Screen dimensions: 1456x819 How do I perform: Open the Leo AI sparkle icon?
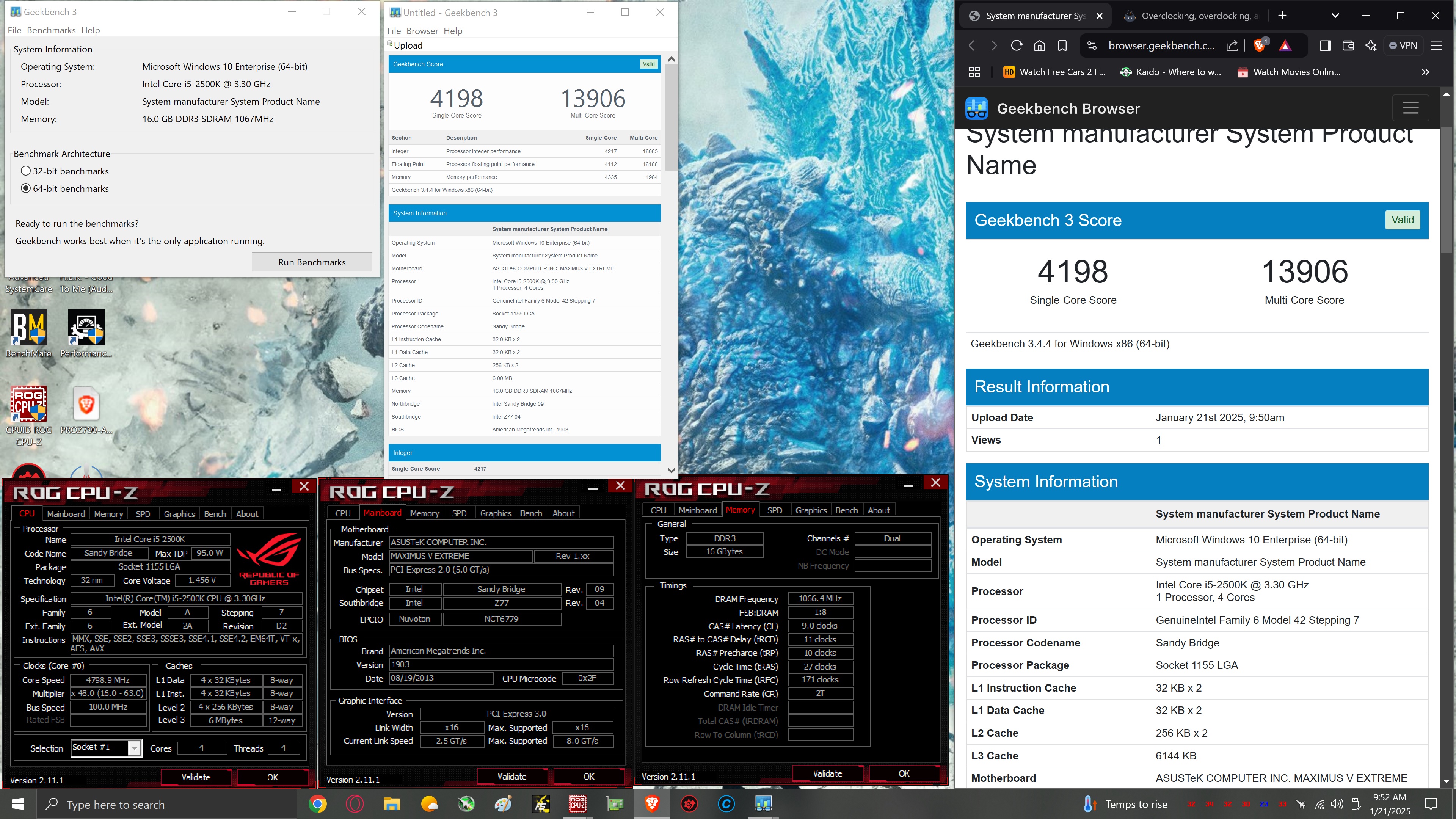(x=1371, y=46)
